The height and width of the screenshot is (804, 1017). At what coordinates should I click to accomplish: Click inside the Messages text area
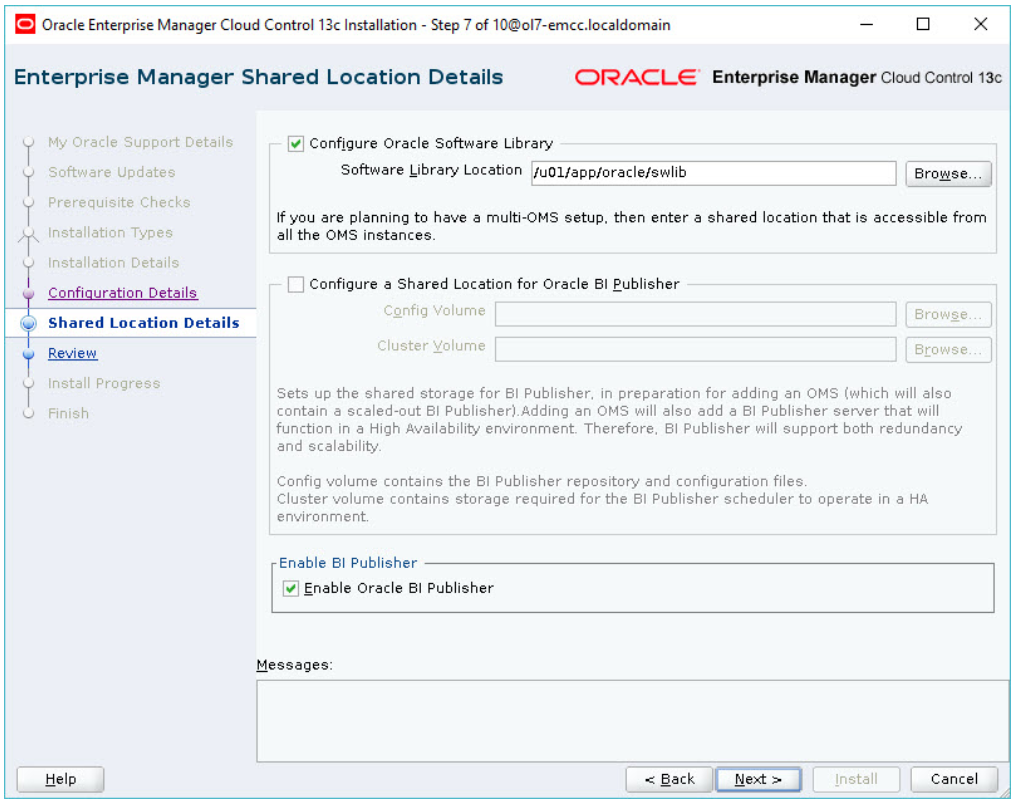tap(633, 721)
